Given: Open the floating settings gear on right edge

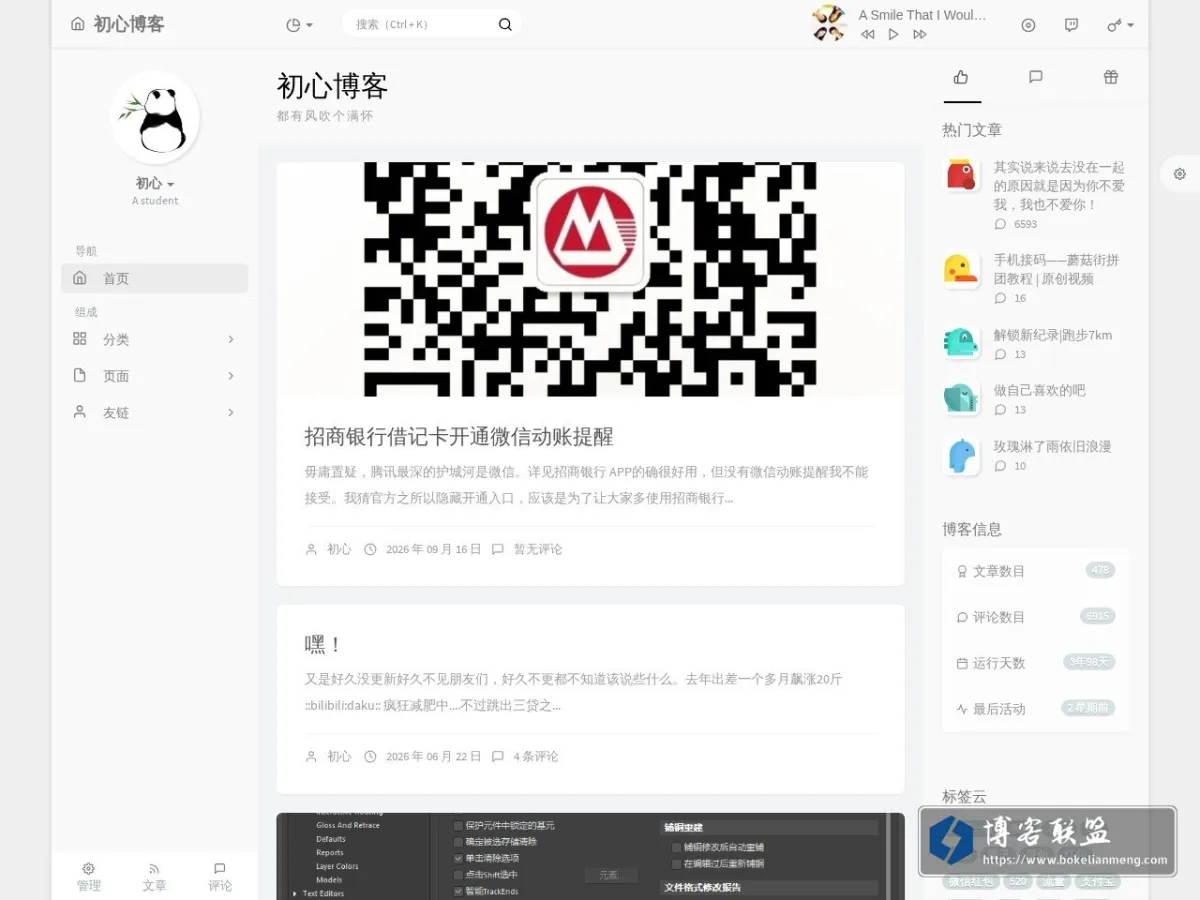Looking at the screenshot, I should [1180, 173].
